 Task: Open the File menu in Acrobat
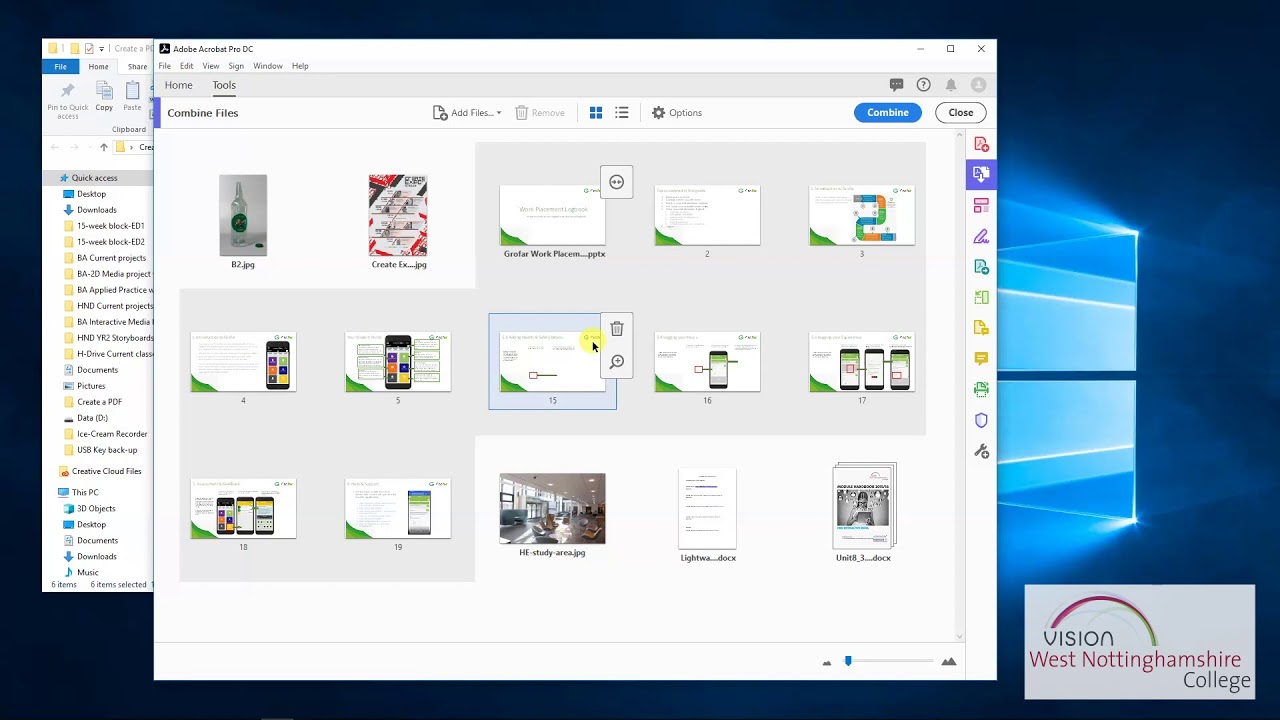pyautogui.click(x=165, y=66)
